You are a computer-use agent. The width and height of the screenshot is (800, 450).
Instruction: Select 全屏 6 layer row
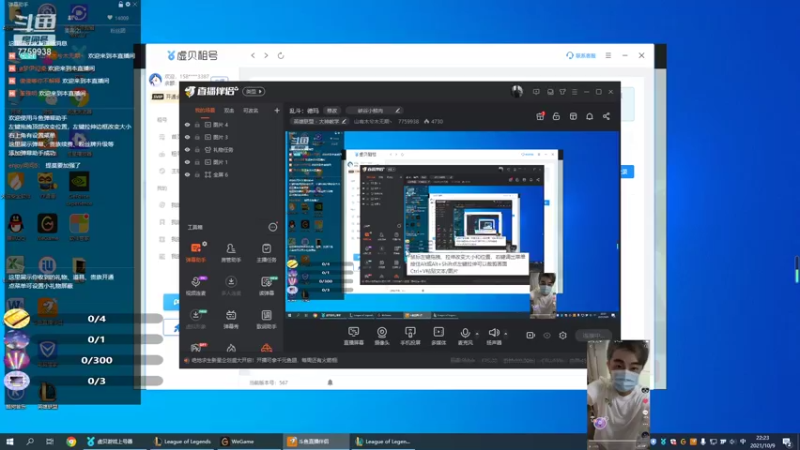[232, 174]
